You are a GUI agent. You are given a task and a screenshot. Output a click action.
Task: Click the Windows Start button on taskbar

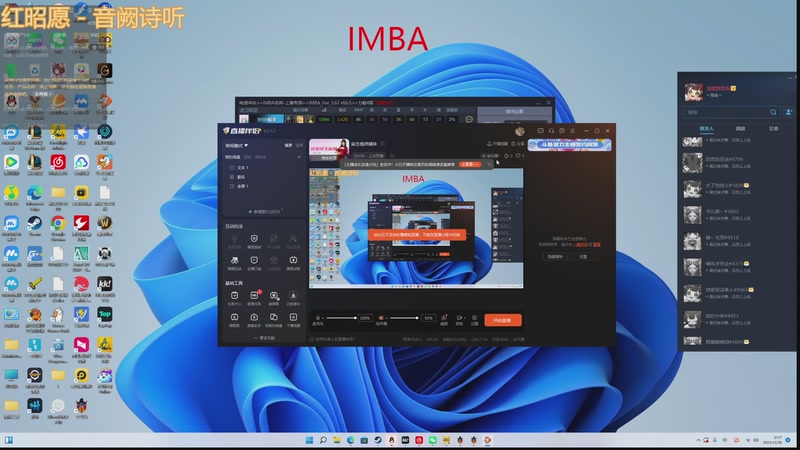(x=309, y=440)
